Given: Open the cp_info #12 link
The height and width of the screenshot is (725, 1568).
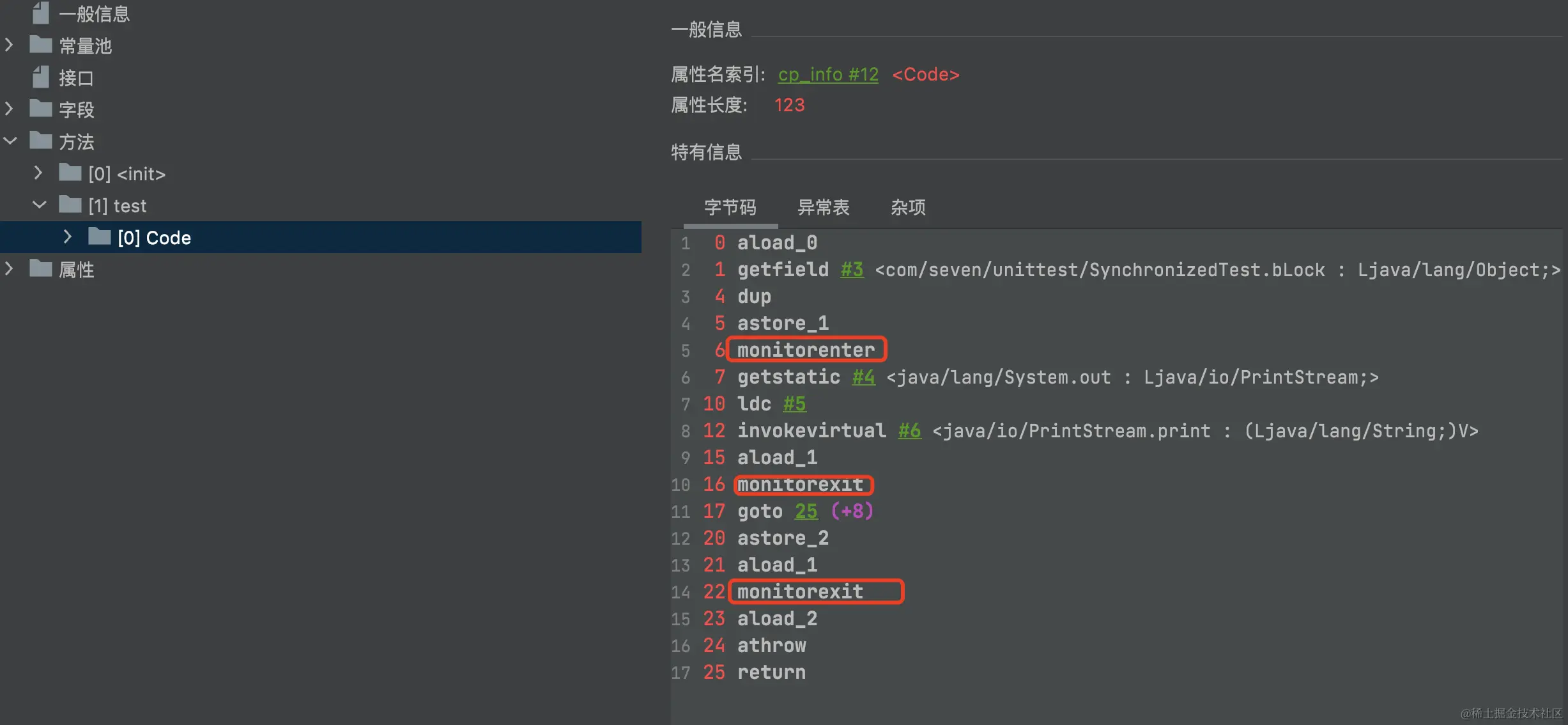Looking at the screenshot, I should coord(827,75).
